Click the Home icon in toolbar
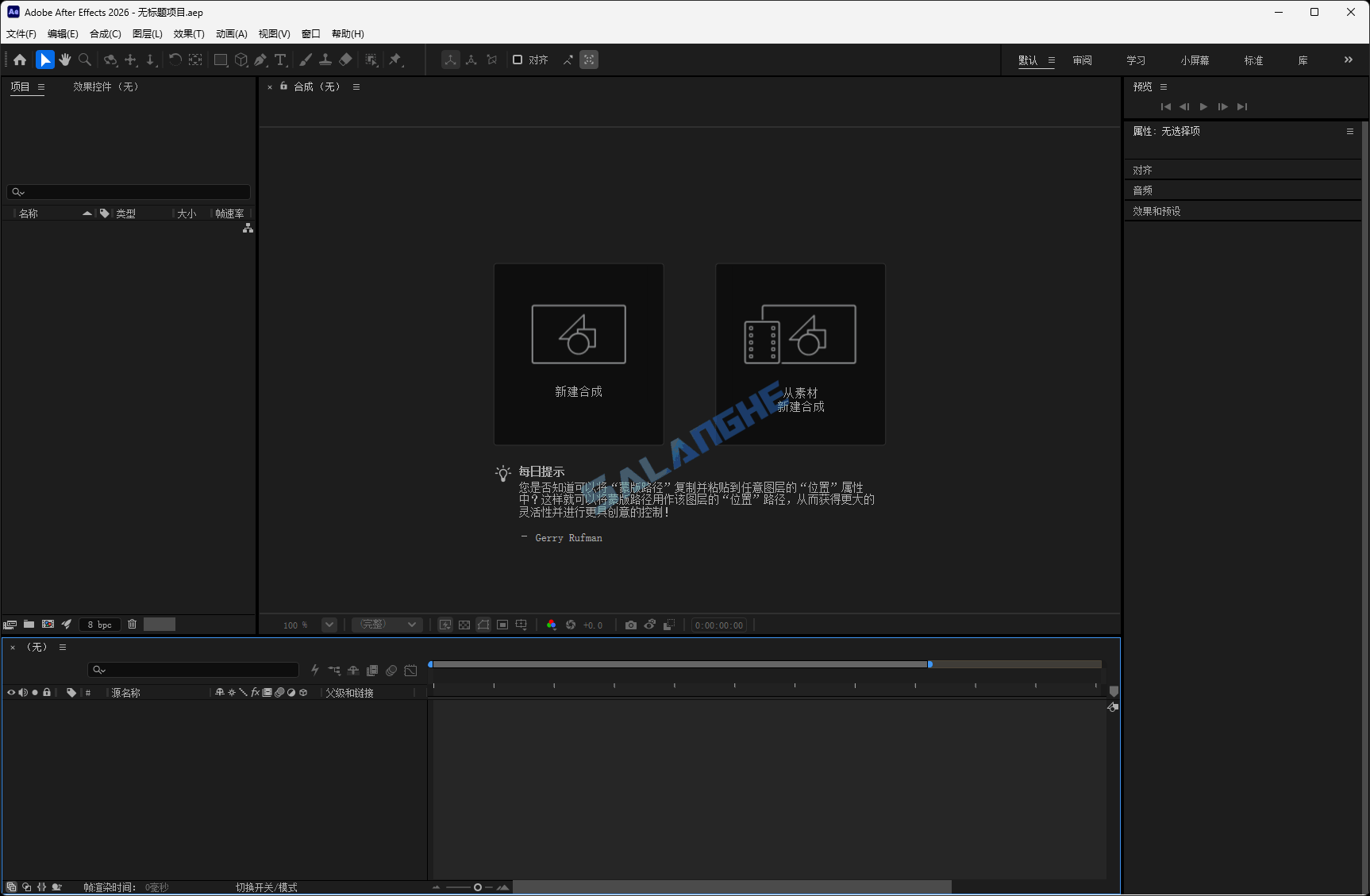The image size is (1370, 896). pos(20,60)
